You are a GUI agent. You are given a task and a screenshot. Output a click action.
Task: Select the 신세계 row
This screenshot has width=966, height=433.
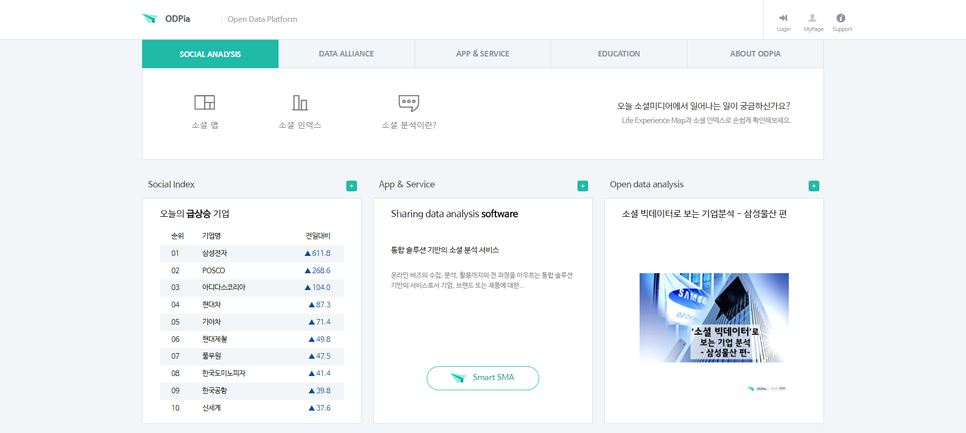click(x=252, y=408)
